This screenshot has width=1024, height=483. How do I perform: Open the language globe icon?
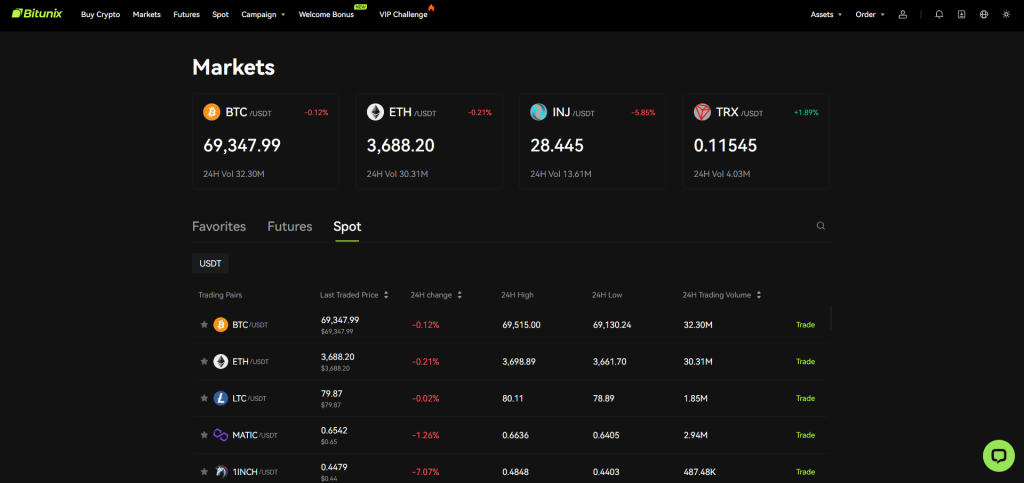click(x=984, y=14)
